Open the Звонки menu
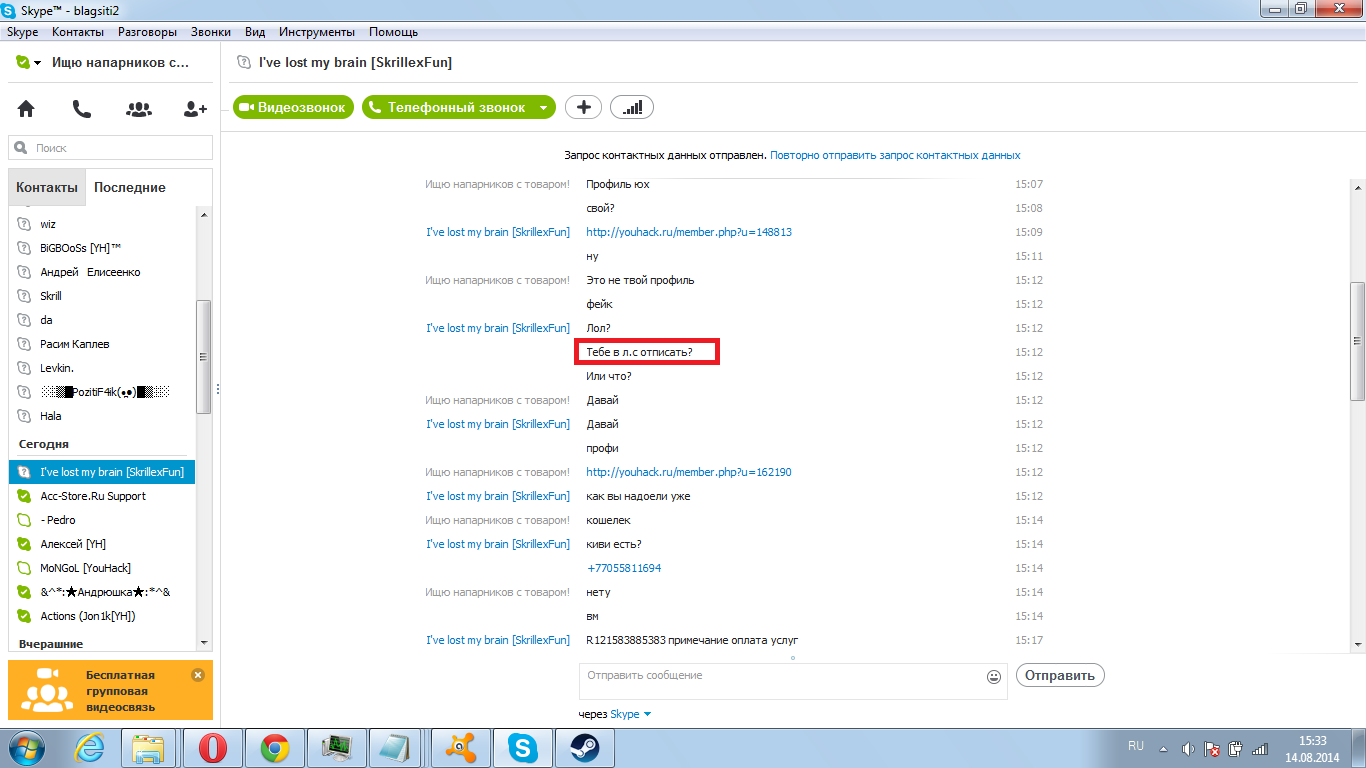This screenshot has width=1366, height=768. (211, 32)
